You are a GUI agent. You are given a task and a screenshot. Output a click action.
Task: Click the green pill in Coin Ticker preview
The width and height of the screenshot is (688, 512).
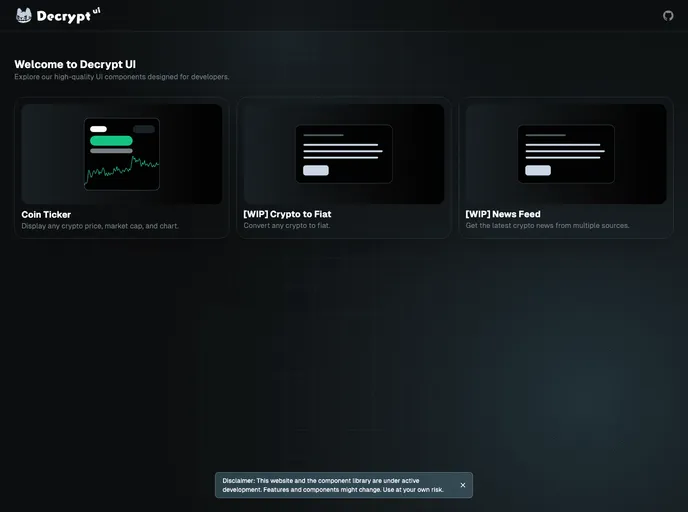point(111,141)
